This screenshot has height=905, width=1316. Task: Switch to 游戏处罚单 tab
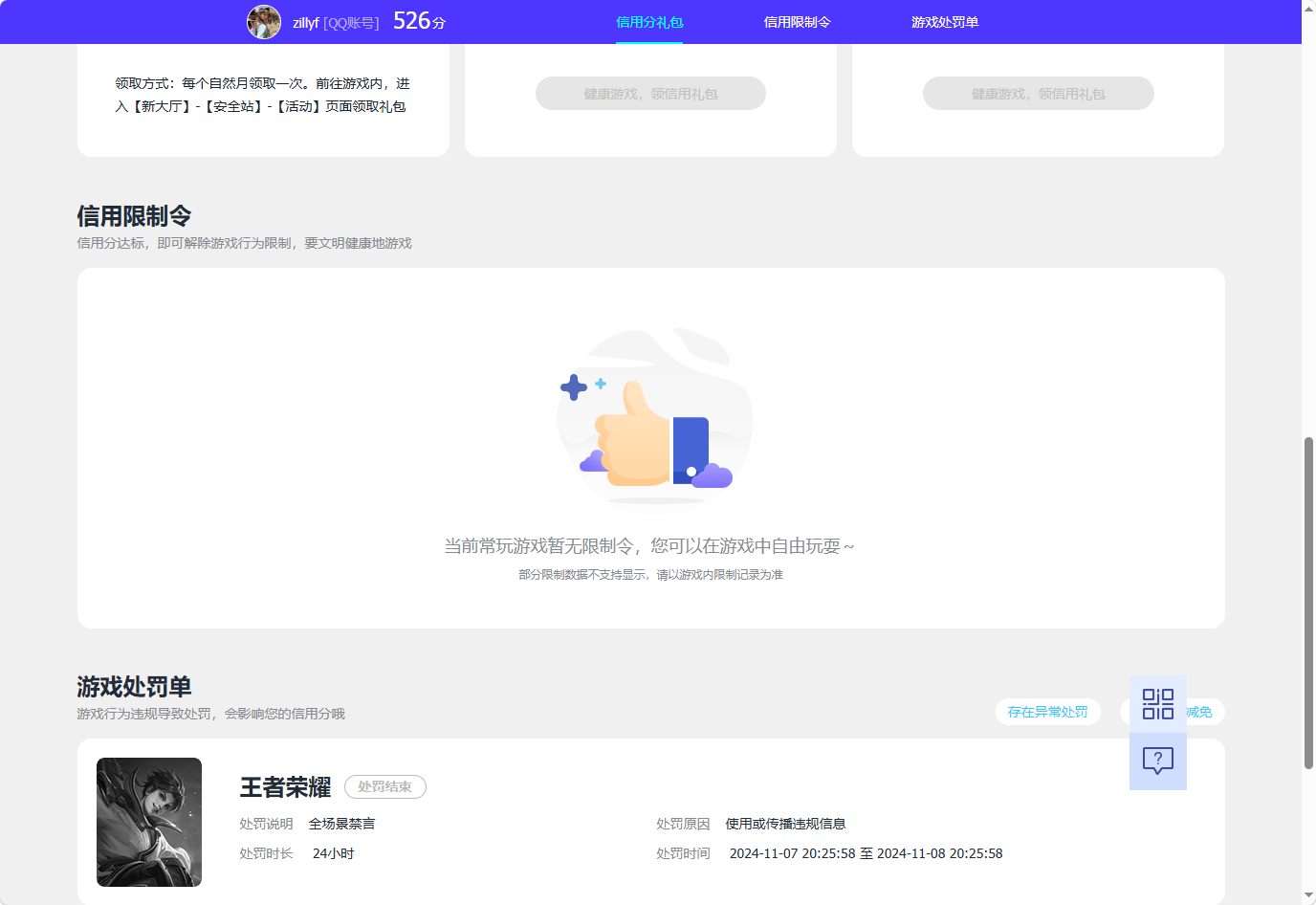(x=945, y=22)
